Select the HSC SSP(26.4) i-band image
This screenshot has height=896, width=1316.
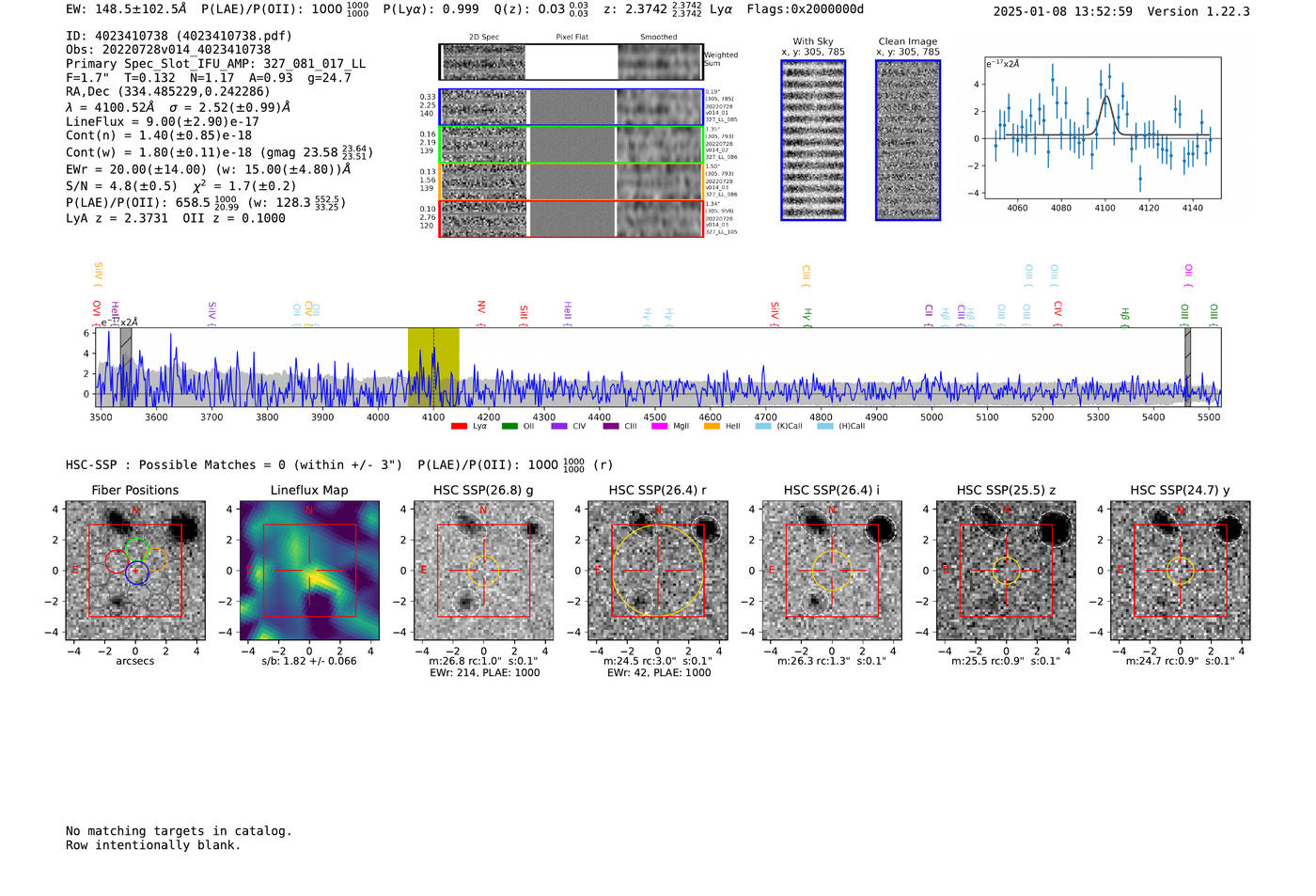click(x=832, y=571)
